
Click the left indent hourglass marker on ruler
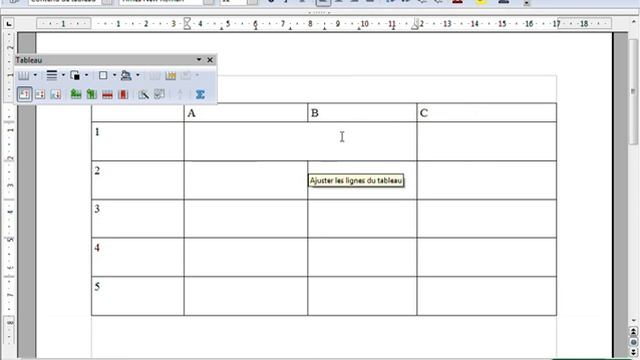[x=187, y=24]
